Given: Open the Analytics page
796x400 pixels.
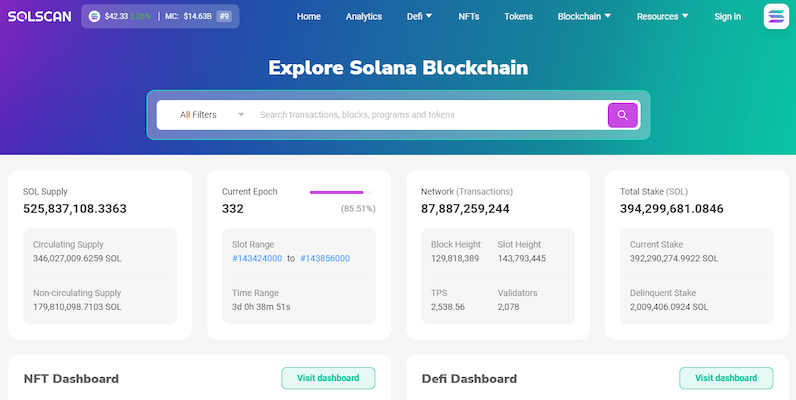Looking at the screenshot, I should click(363, 16).
